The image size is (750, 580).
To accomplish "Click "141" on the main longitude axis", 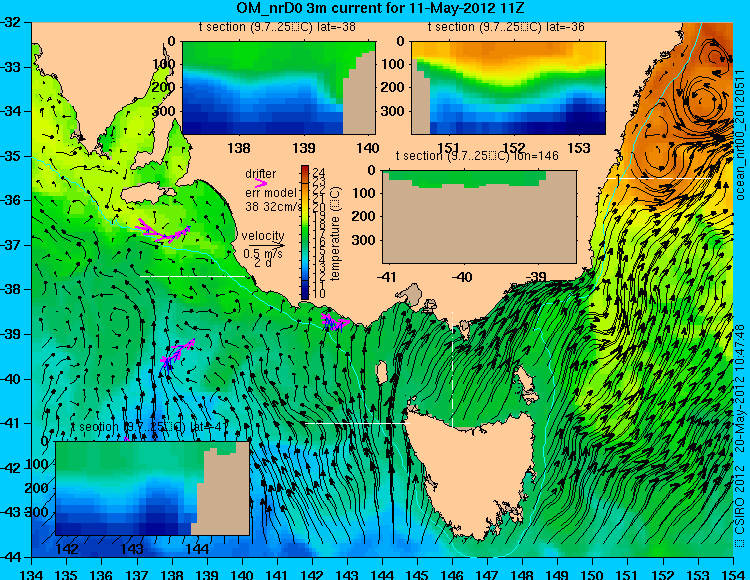I will pos(277,574).
